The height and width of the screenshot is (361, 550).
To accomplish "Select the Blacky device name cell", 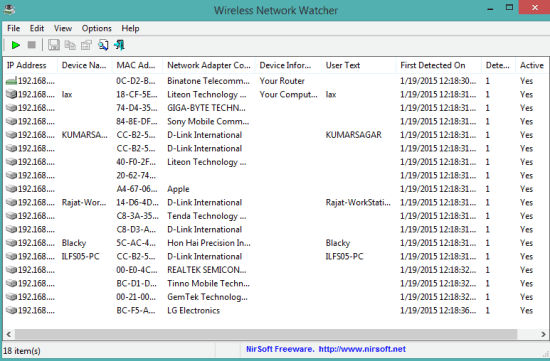I will point(74,243).
